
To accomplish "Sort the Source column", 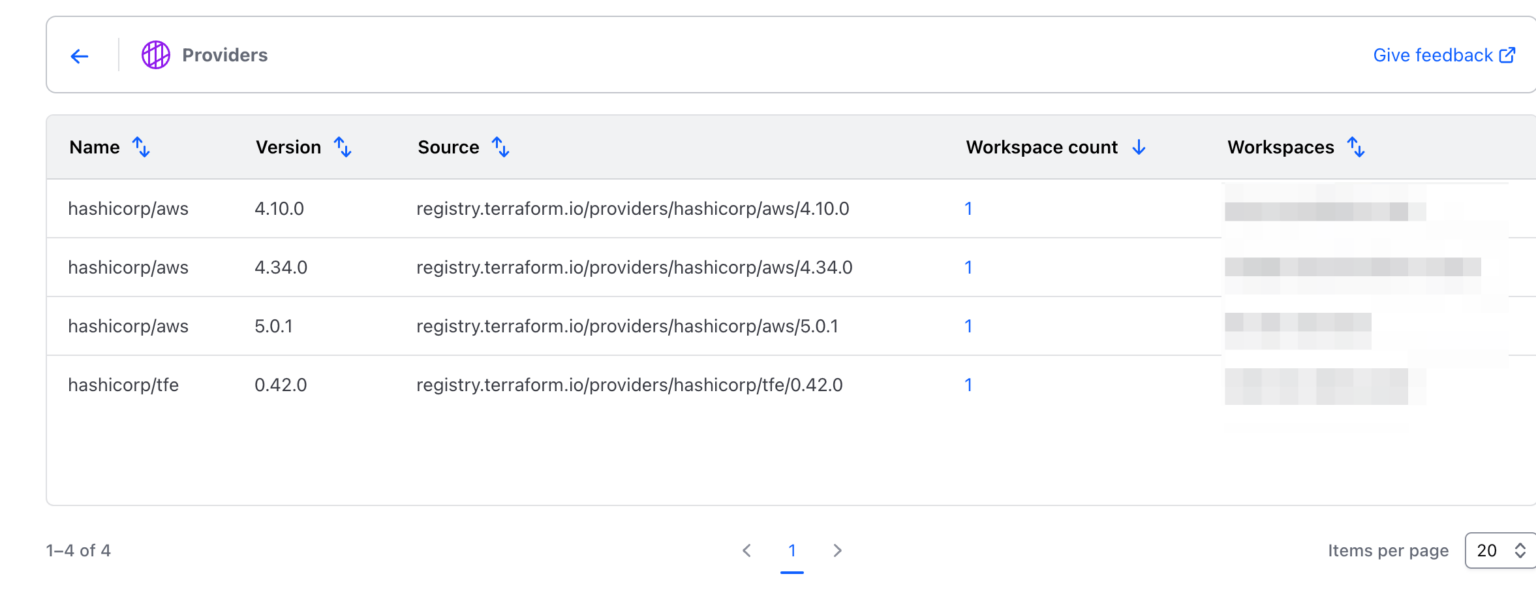I will click(500, 147).
